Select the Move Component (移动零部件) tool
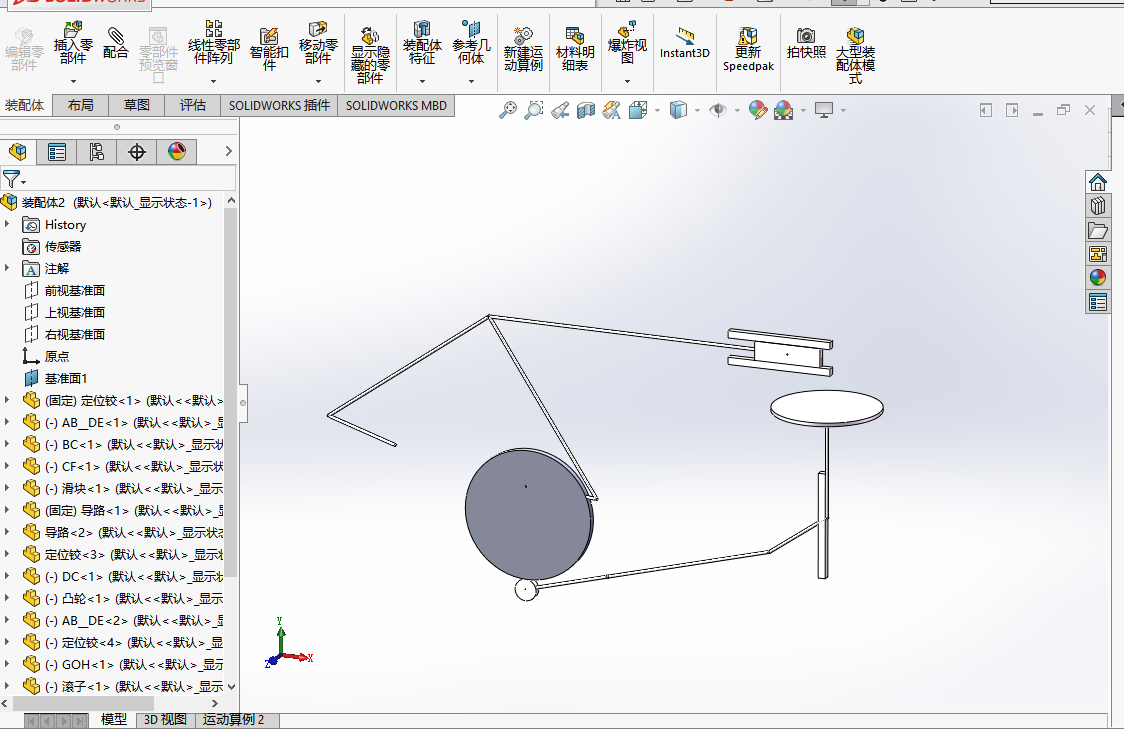This screenshot has height=729, width=1124. (x=318, y=43)
